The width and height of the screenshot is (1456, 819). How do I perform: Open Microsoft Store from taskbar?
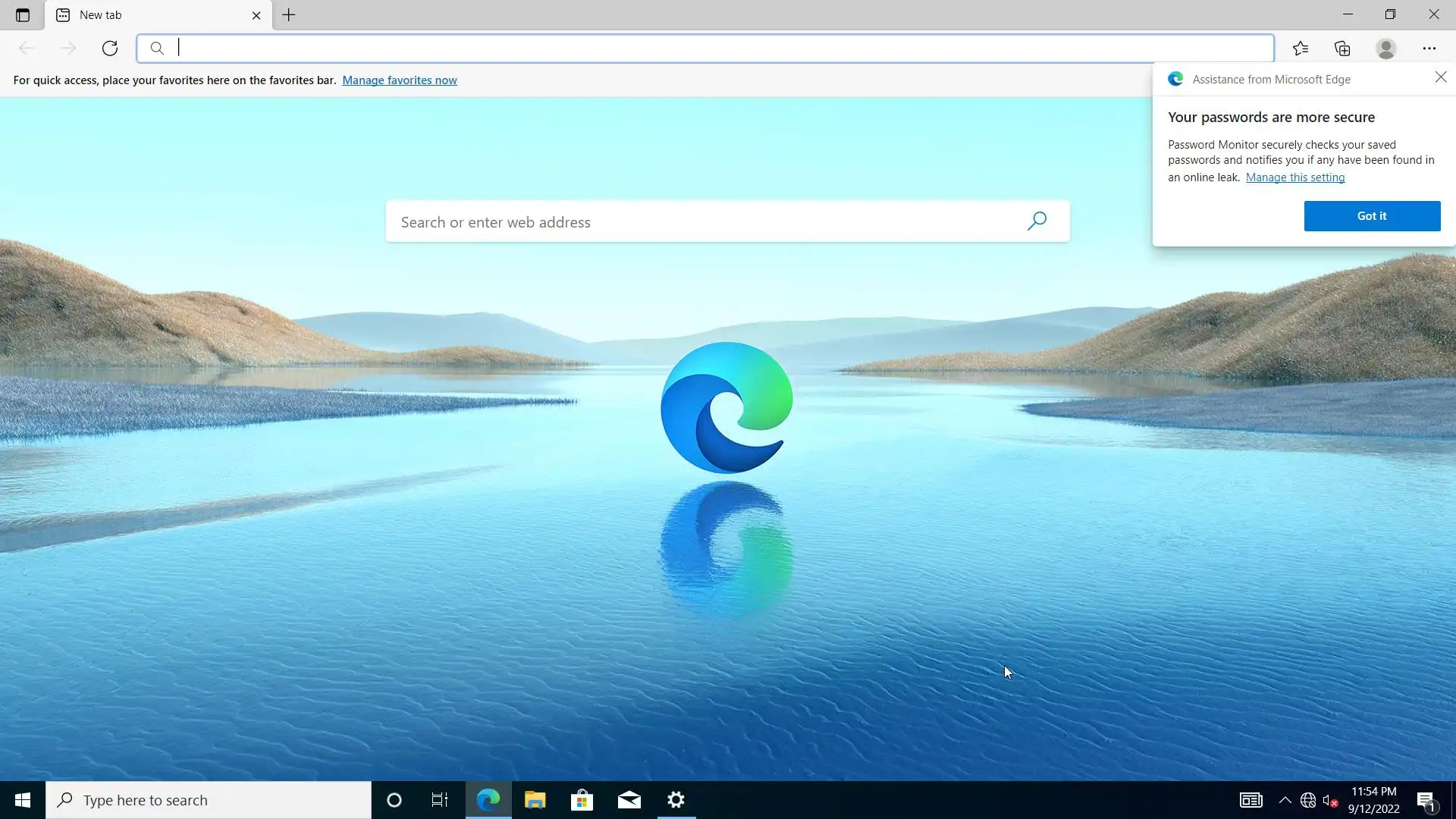pos(582,800)
